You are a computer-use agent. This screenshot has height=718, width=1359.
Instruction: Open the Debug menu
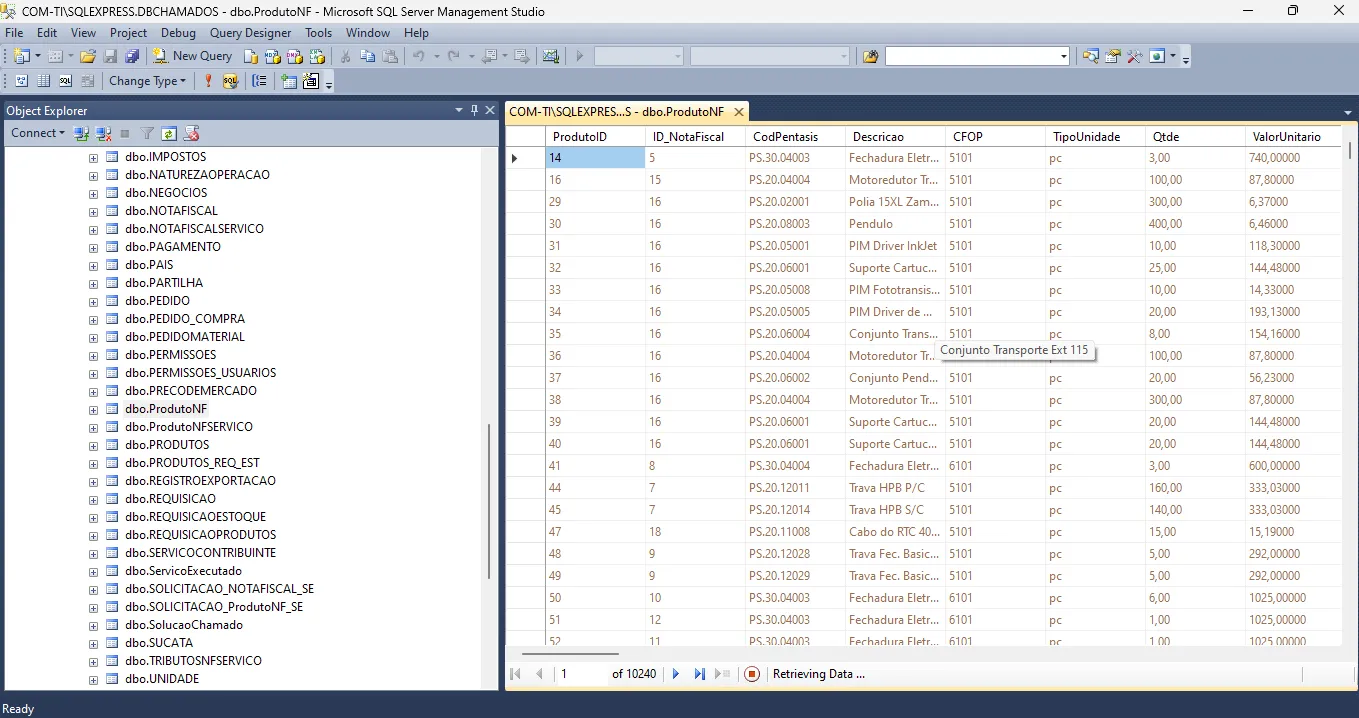click(x=179, y=33)
